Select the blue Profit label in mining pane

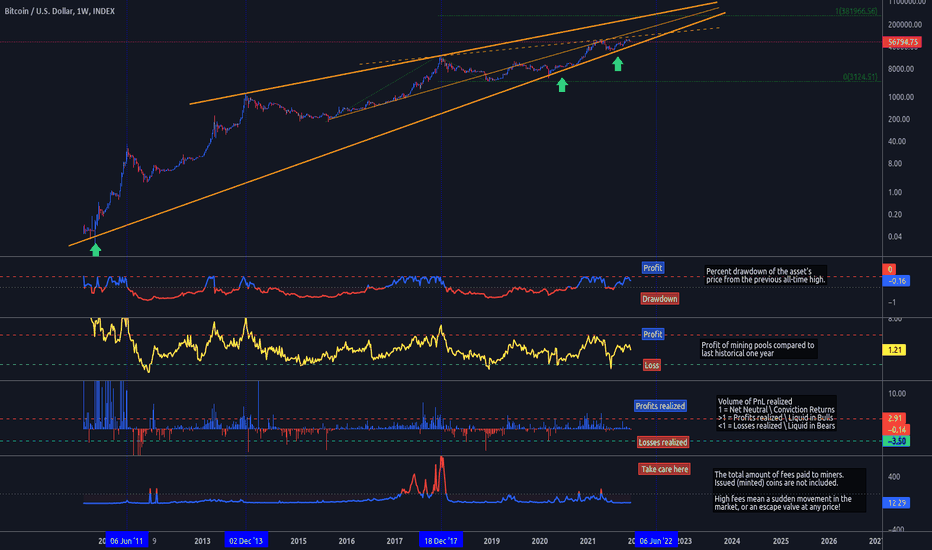[x=652, y=334]
